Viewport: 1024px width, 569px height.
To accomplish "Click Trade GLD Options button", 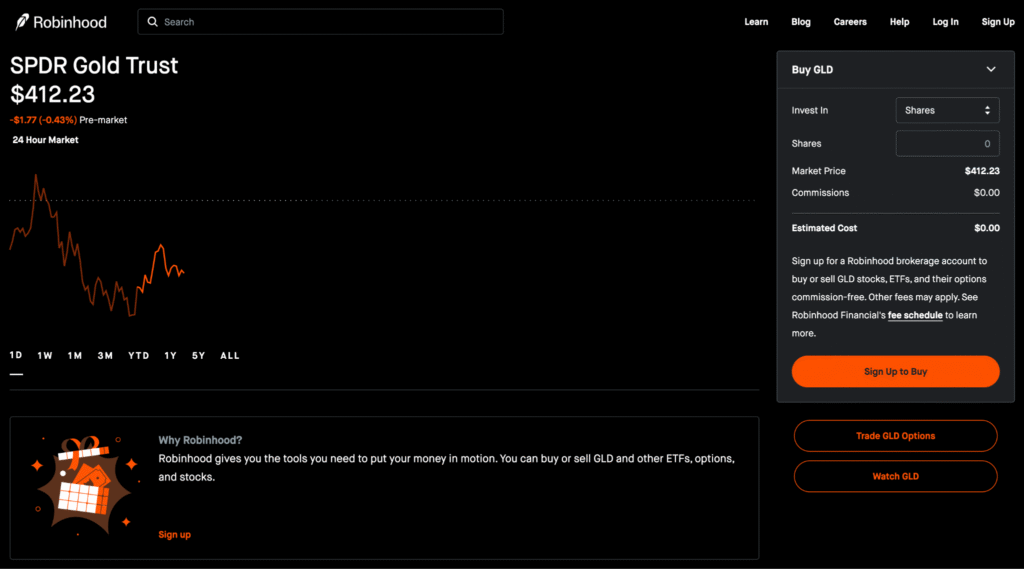I will coord(895,436).
